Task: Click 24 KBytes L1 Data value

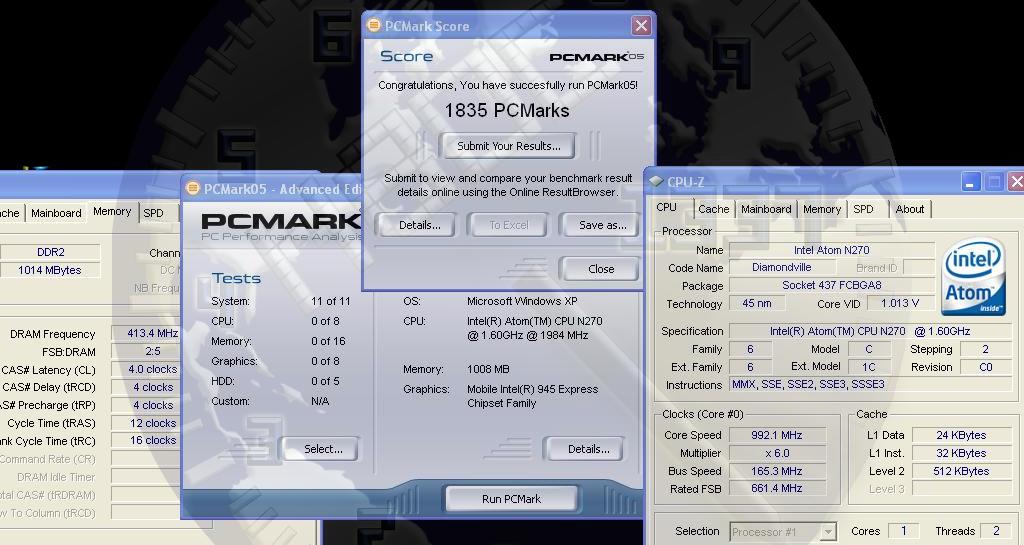Action: click(961, 435)
